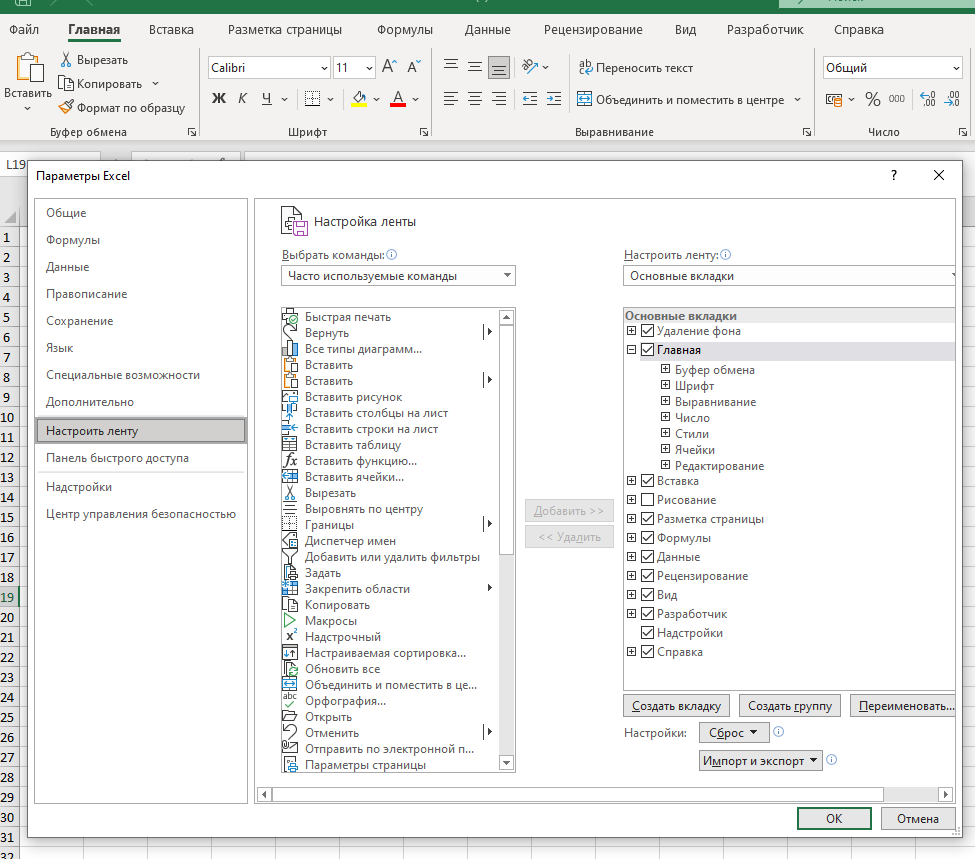Click the borders icon in the Шрифт group
The image size is (975, 859).
(312, 98)
